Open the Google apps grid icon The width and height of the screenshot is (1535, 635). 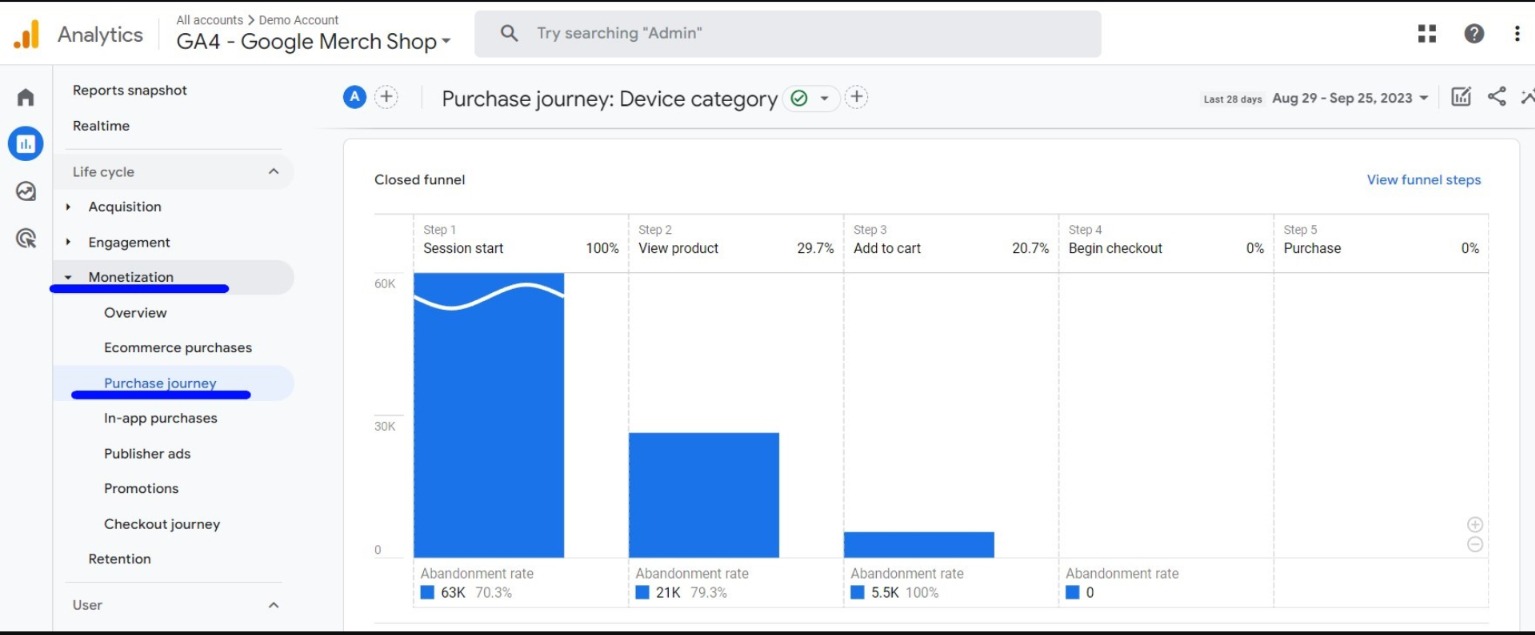[1427, 33]
